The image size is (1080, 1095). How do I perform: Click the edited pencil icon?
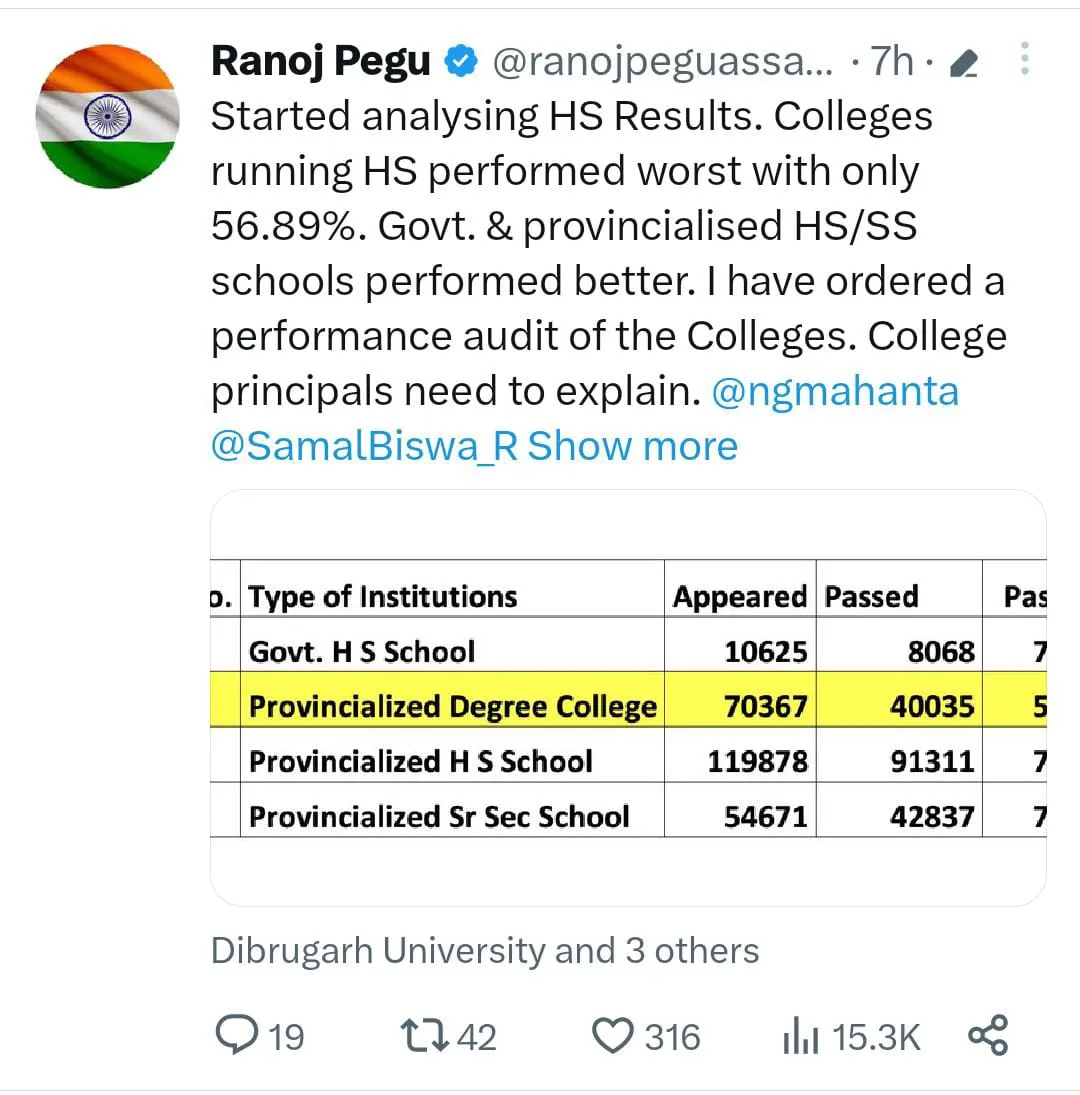coord(964,64)
